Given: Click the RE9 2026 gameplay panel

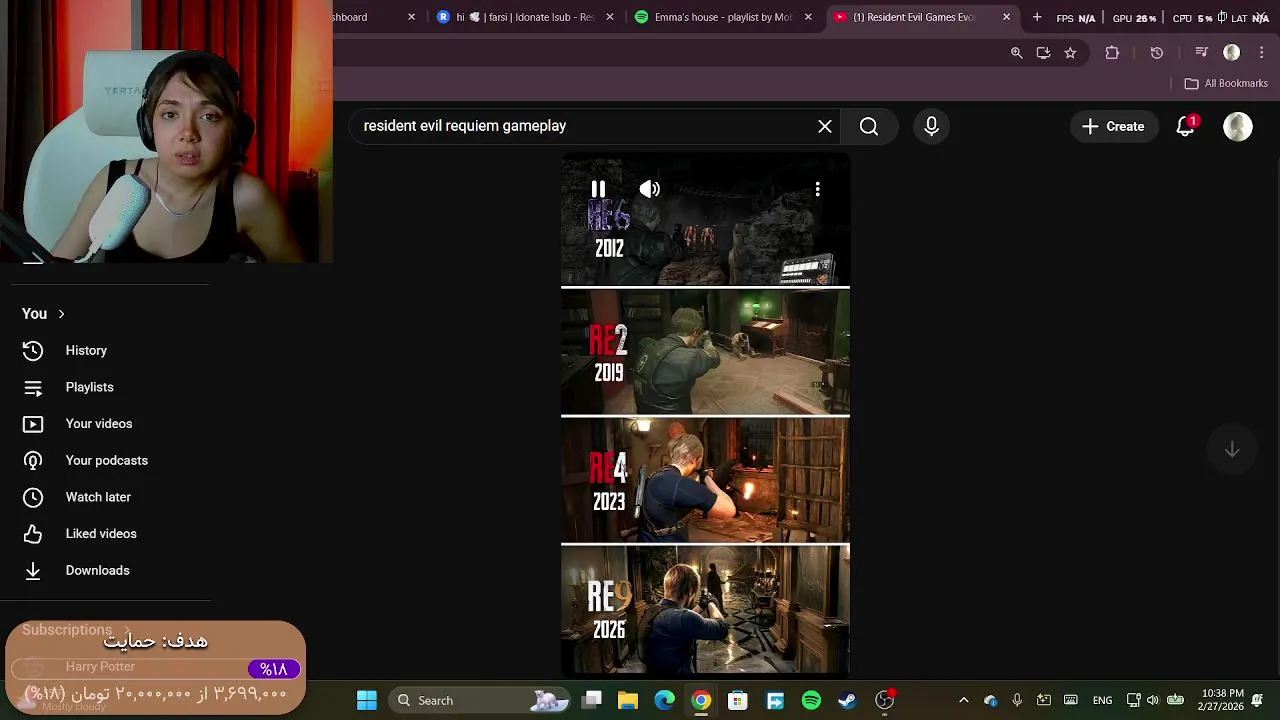Looking at the screenshot, I should (705, 610).
